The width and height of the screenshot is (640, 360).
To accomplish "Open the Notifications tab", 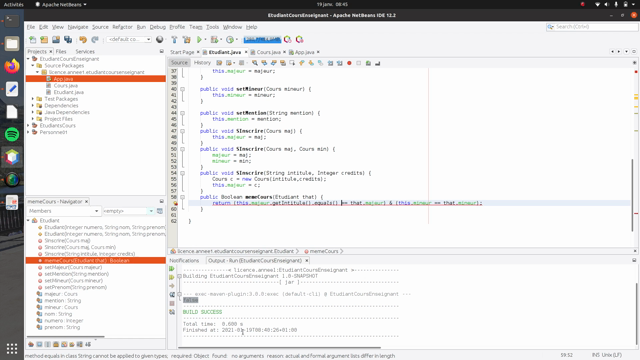I will pos(184,260).
